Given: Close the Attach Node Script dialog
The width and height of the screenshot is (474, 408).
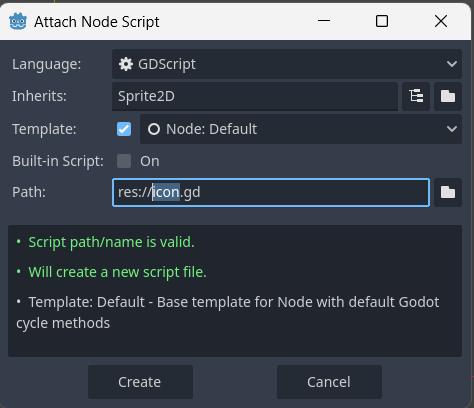Looking at the screenshot, I should [x=441, y=21].
